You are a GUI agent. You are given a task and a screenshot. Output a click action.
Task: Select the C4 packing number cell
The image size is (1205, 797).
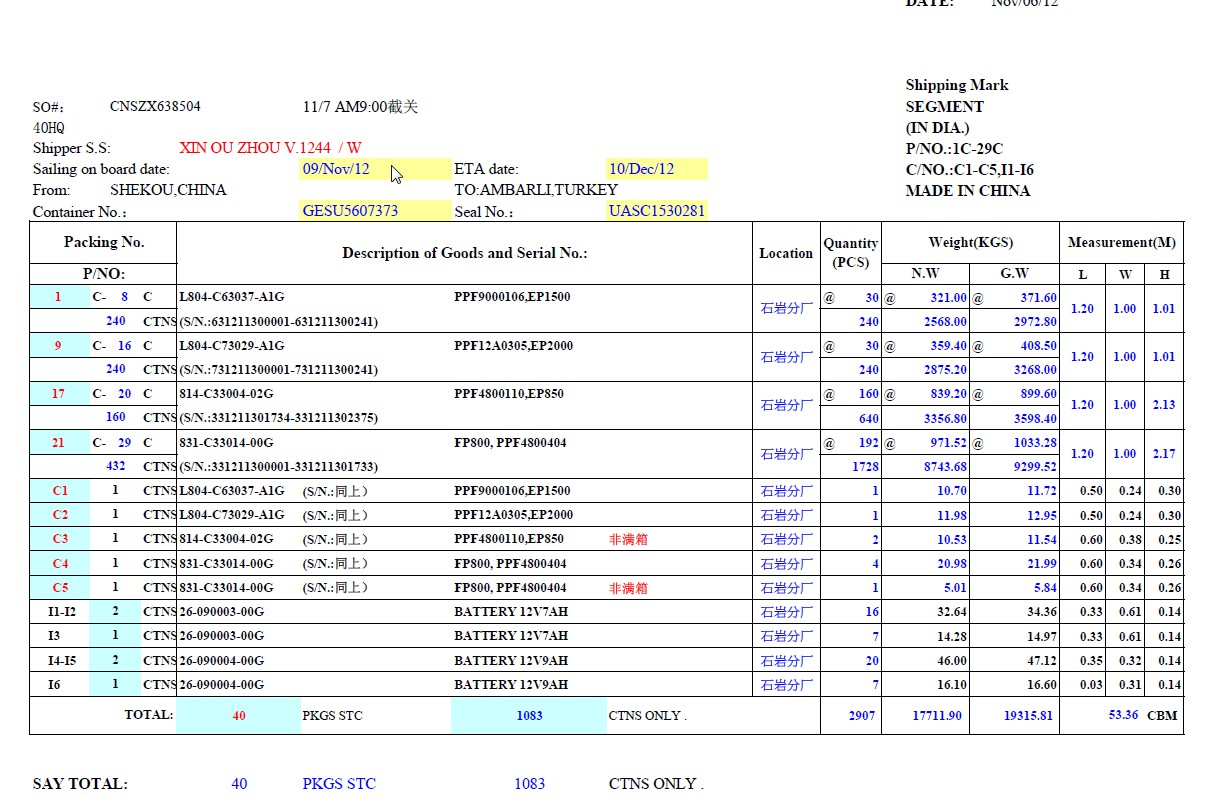click(x=60, y=564)
